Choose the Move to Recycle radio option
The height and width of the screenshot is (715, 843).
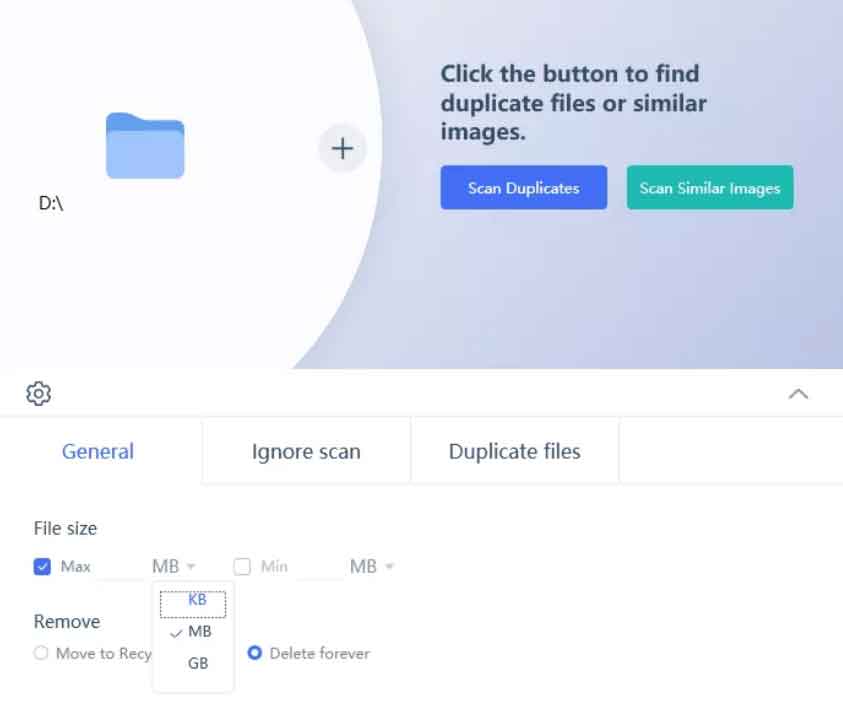[x=41, y=653]
